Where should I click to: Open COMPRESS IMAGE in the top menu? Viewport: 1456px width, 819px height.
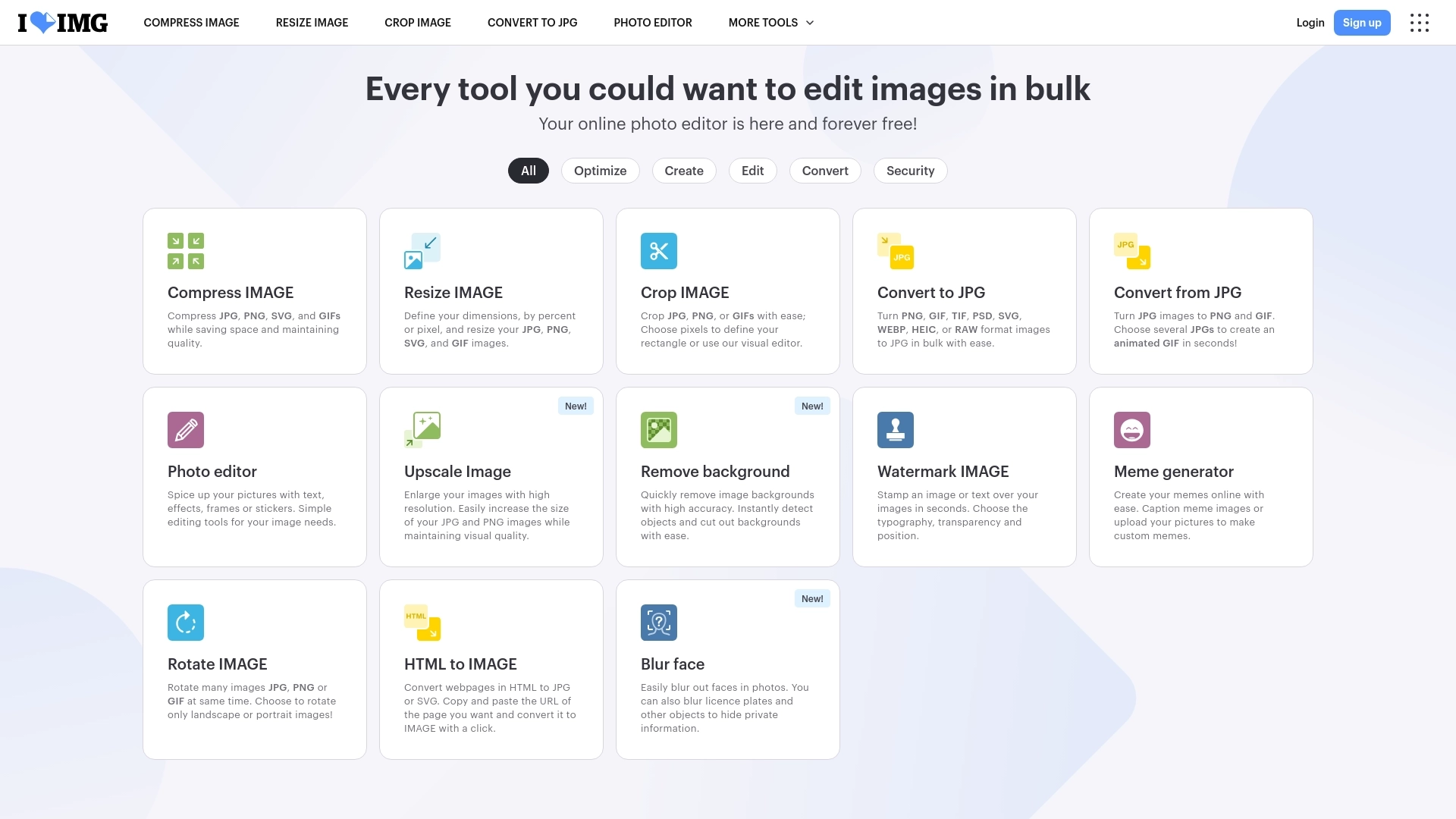[x=192, y=23]
